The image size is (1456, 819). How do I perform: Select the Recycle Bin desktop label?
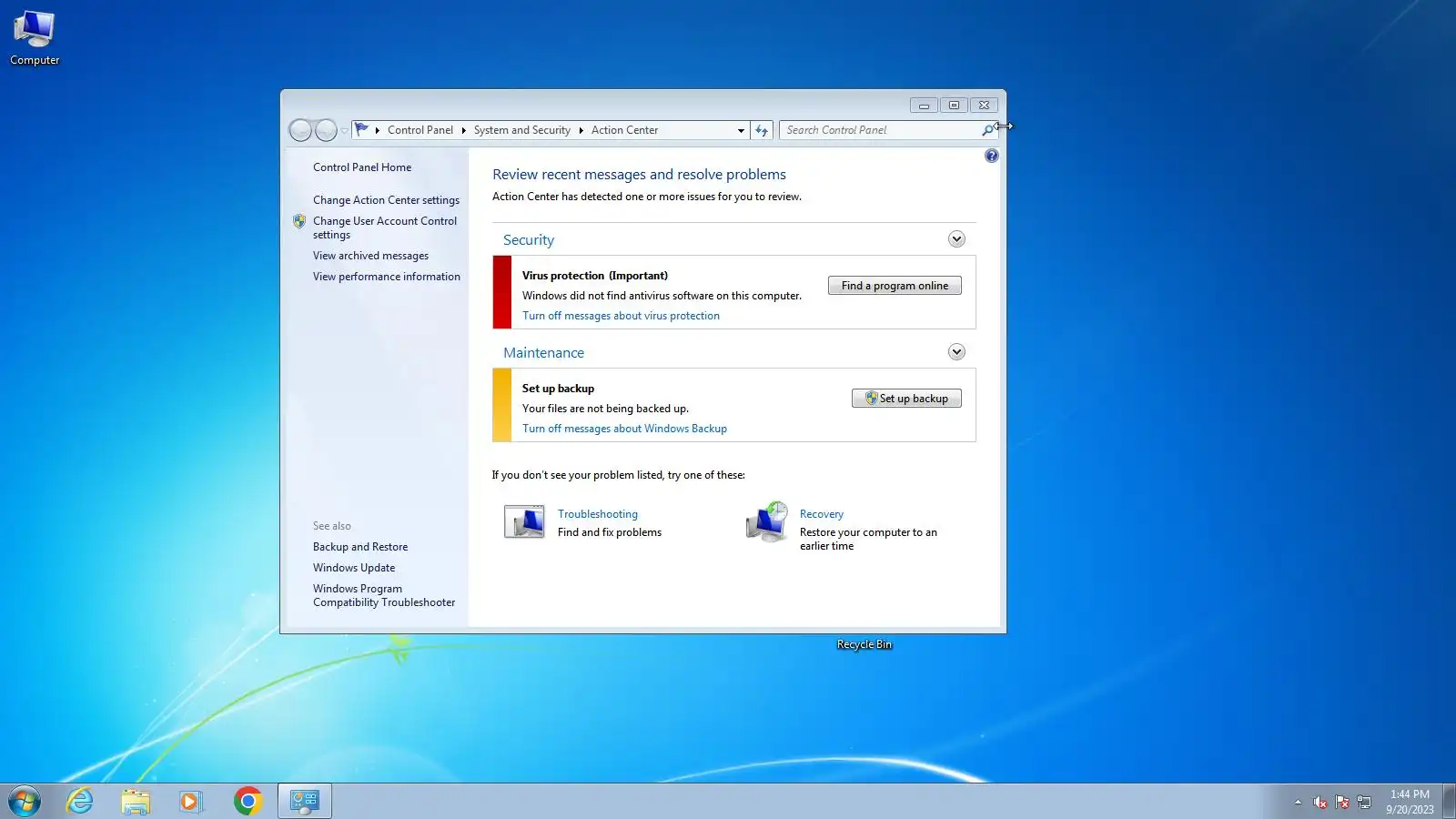coord(864,644)
